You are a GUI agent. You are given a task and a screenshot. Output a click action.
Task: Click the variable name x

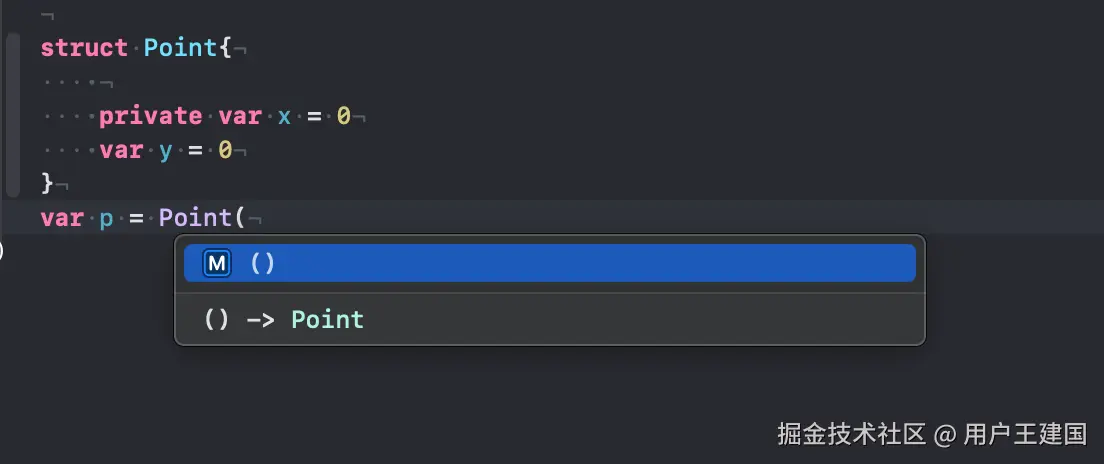point(284,116)
